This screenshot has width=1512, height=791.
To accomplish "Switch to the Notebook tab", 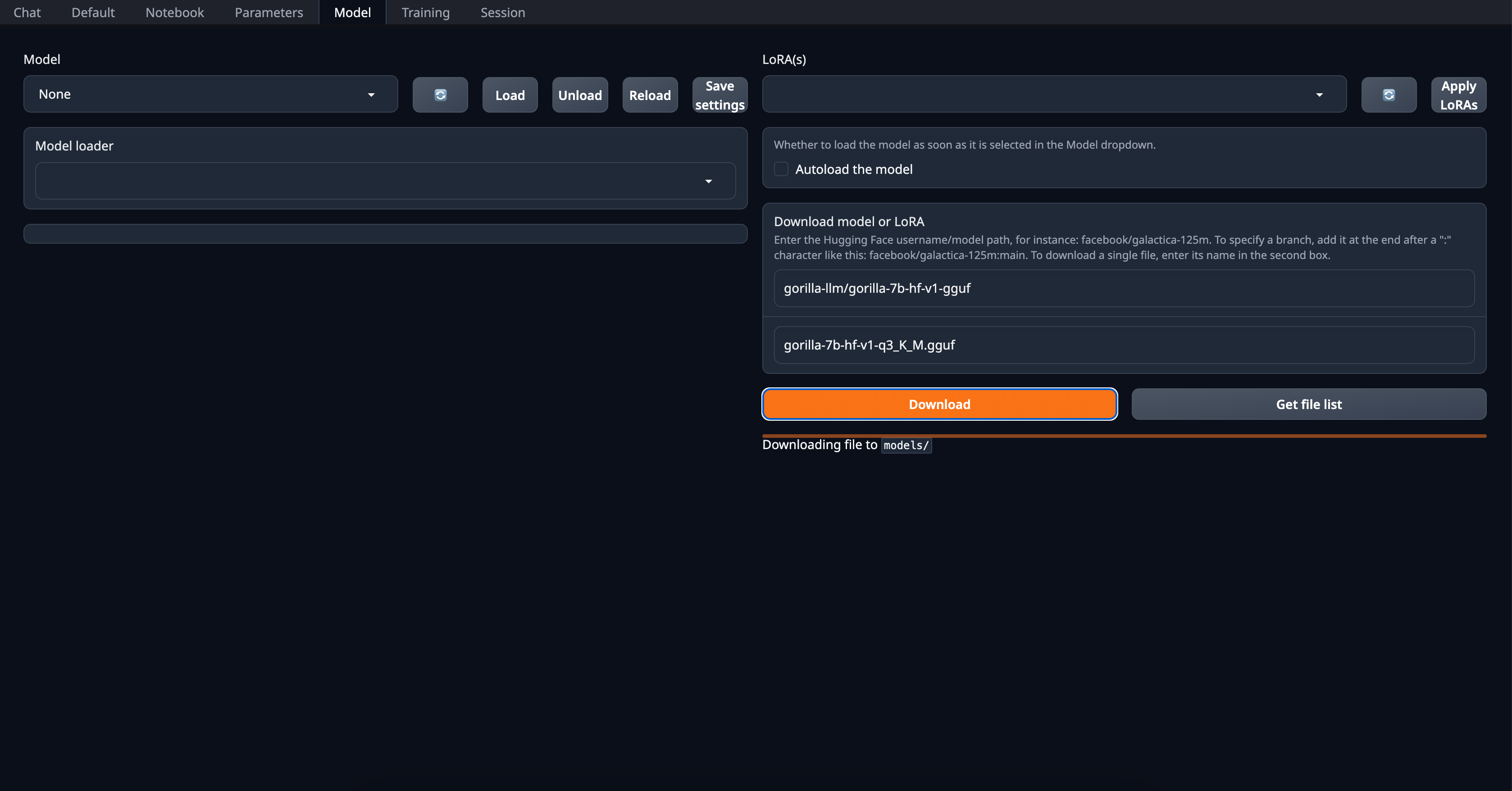I will pyautogui.click(x=175, y=12).
